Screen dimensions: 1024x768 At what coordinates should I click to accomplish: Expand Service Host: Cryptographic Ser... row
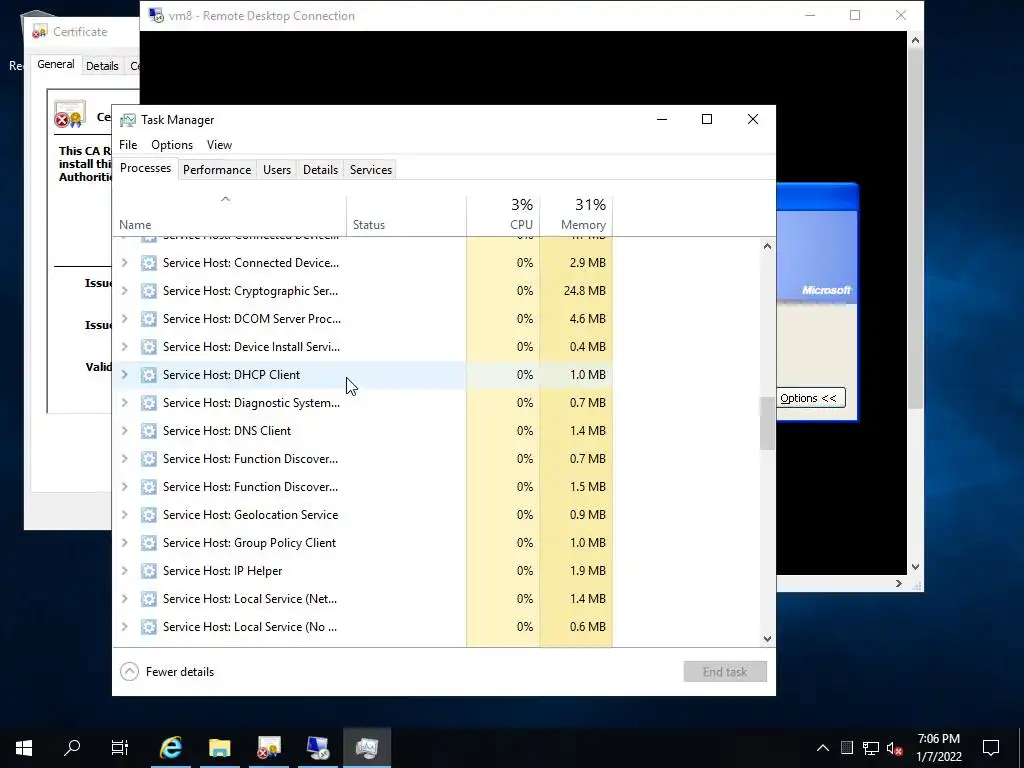(x=125, y=291)
